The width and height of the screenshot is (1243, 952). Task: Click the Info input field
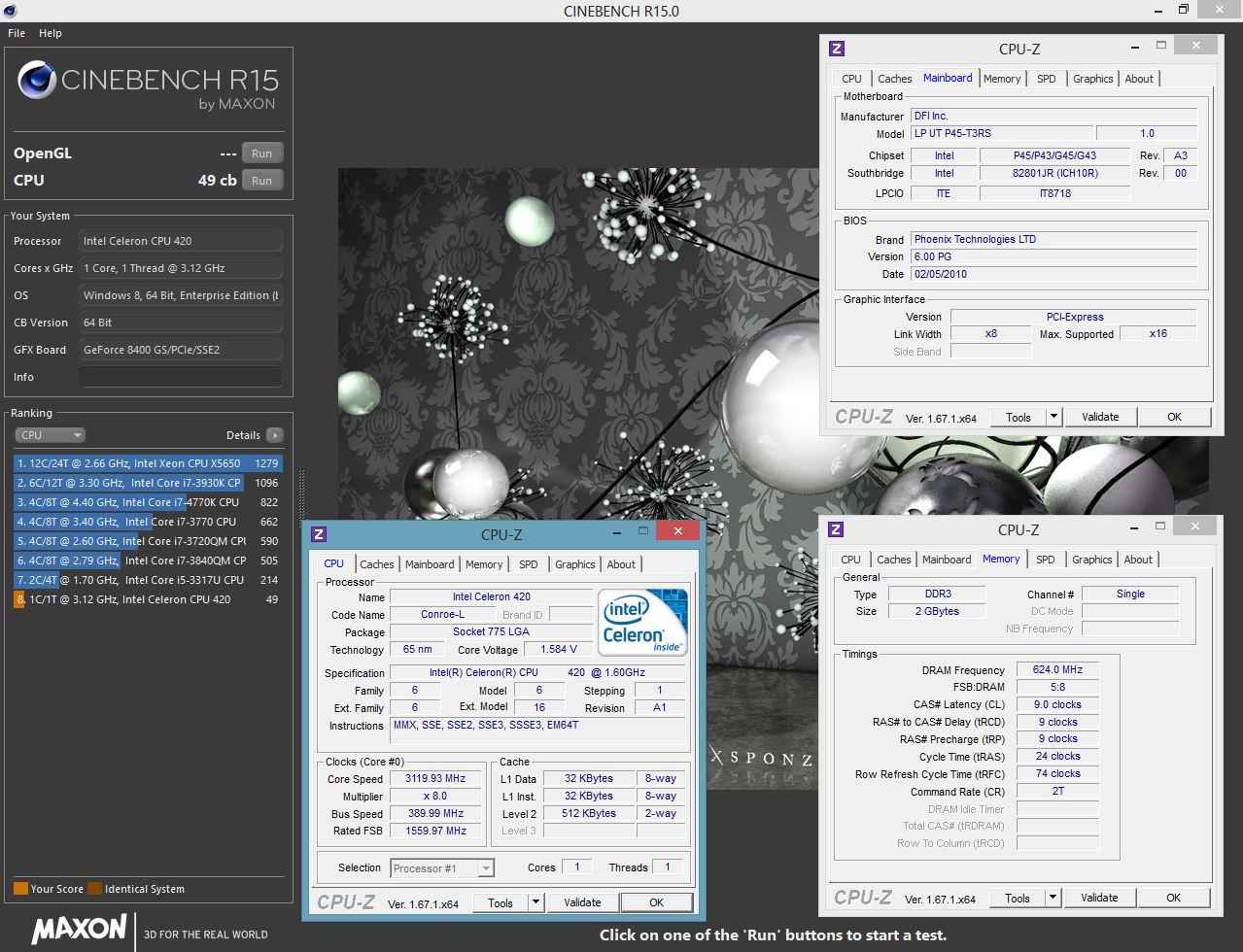coord(181,377)
